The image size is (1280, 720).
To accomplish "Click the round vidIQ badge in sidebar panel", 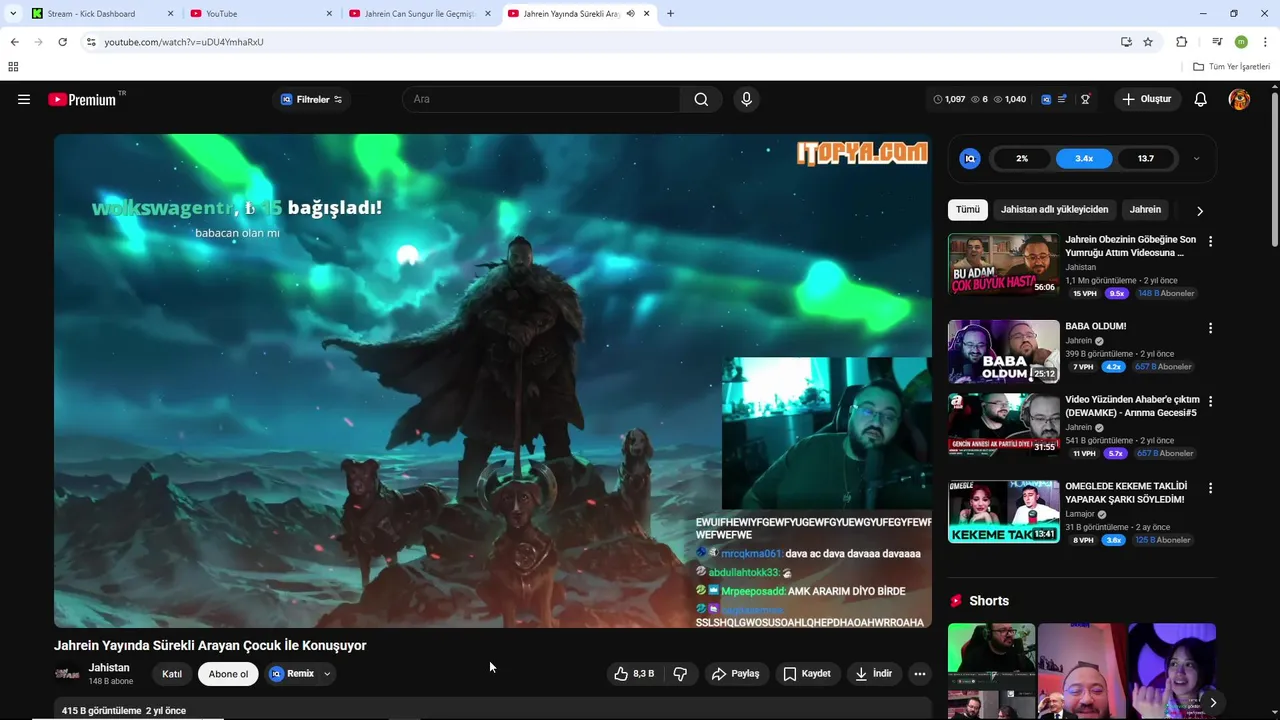I will click(x=970, y=158).
